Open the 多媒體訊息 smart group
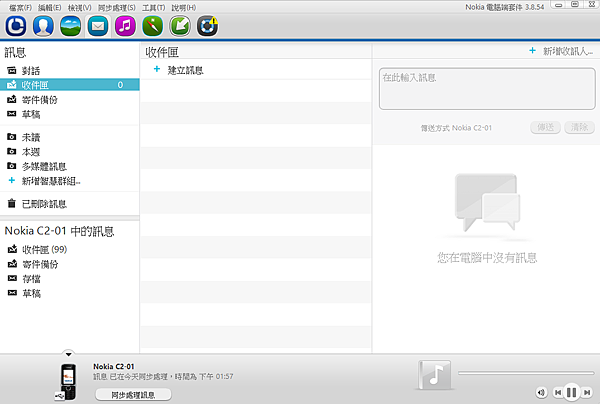 point(44,166)
